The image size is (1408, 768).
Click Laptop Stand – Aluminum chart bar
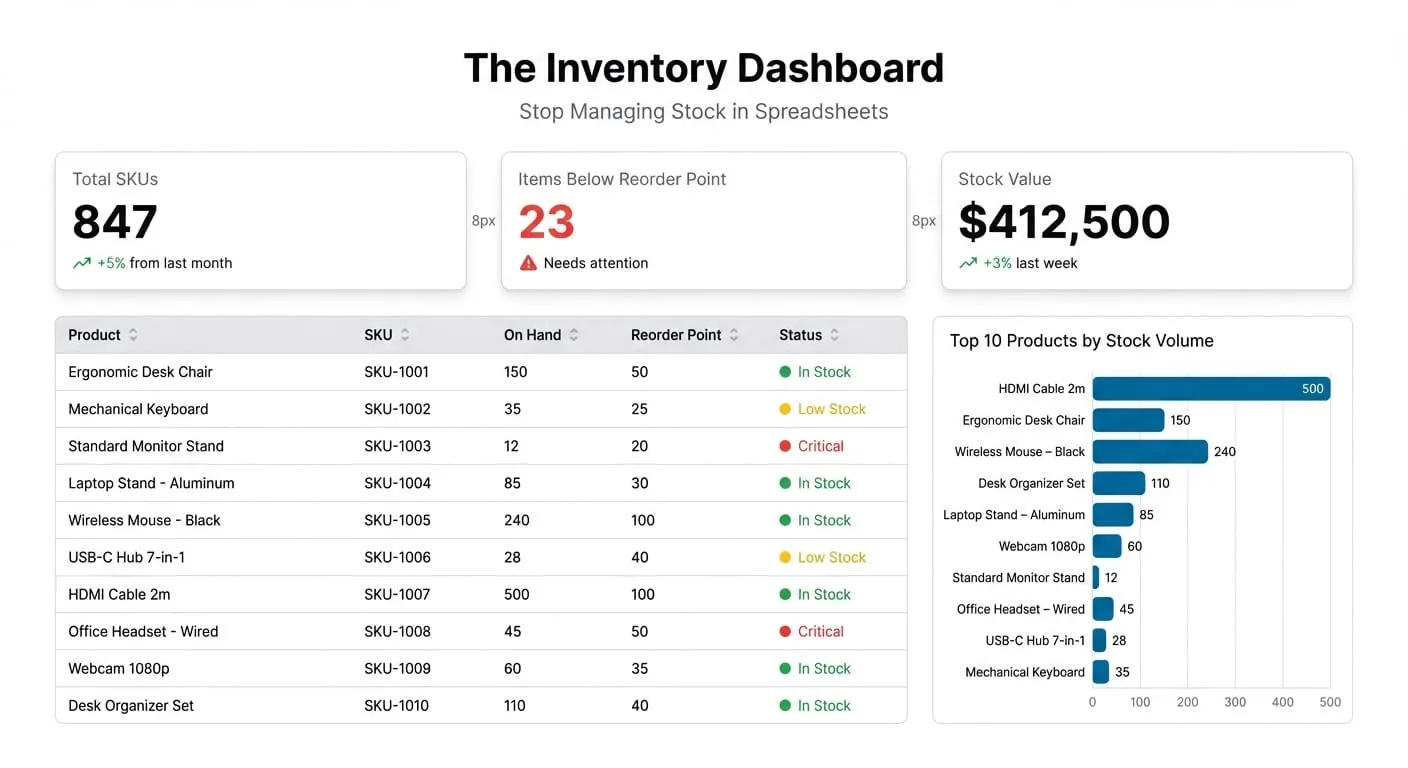(1113, 514)
